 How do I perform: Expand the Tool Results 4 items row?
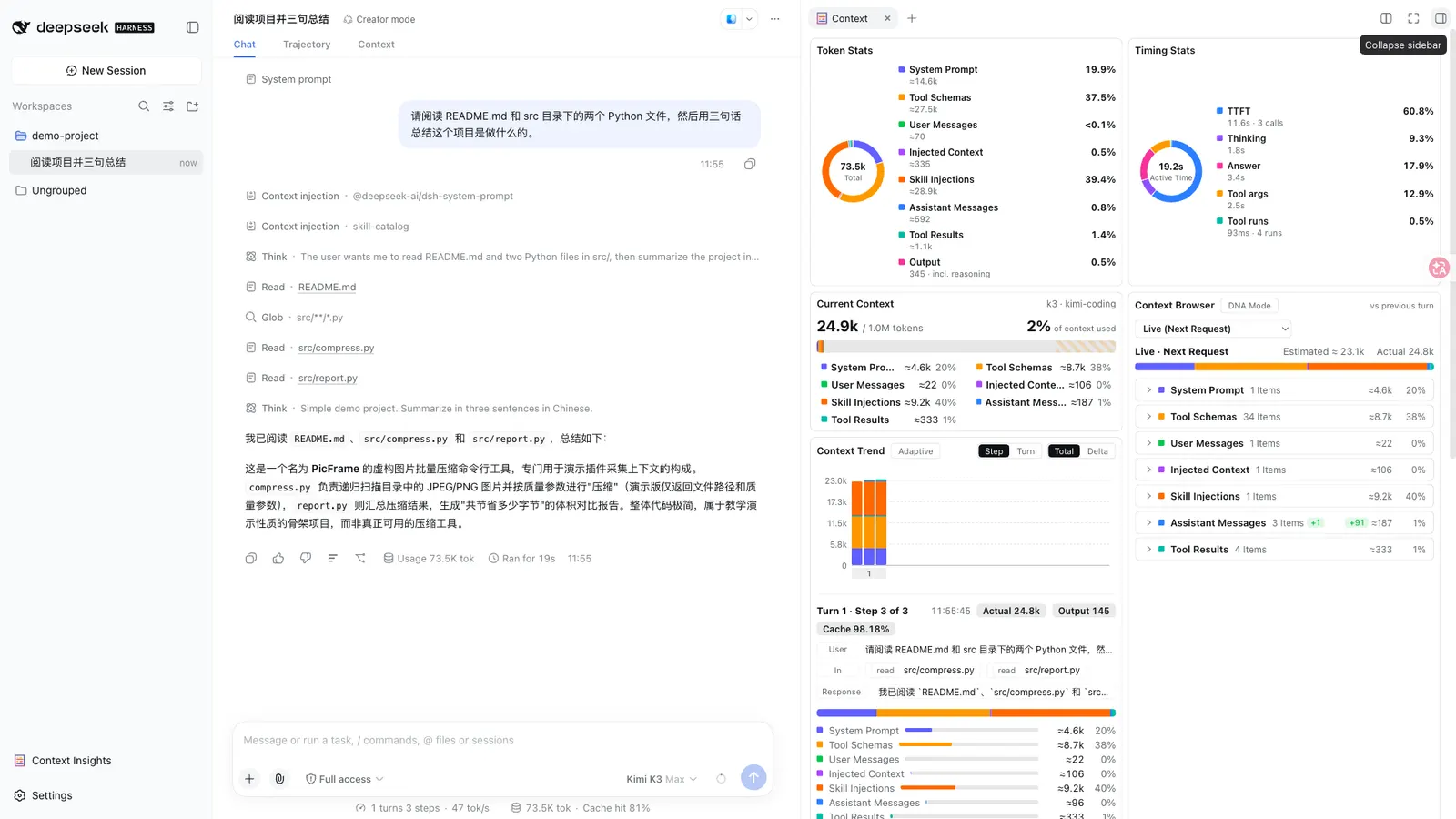[1284, 550]
